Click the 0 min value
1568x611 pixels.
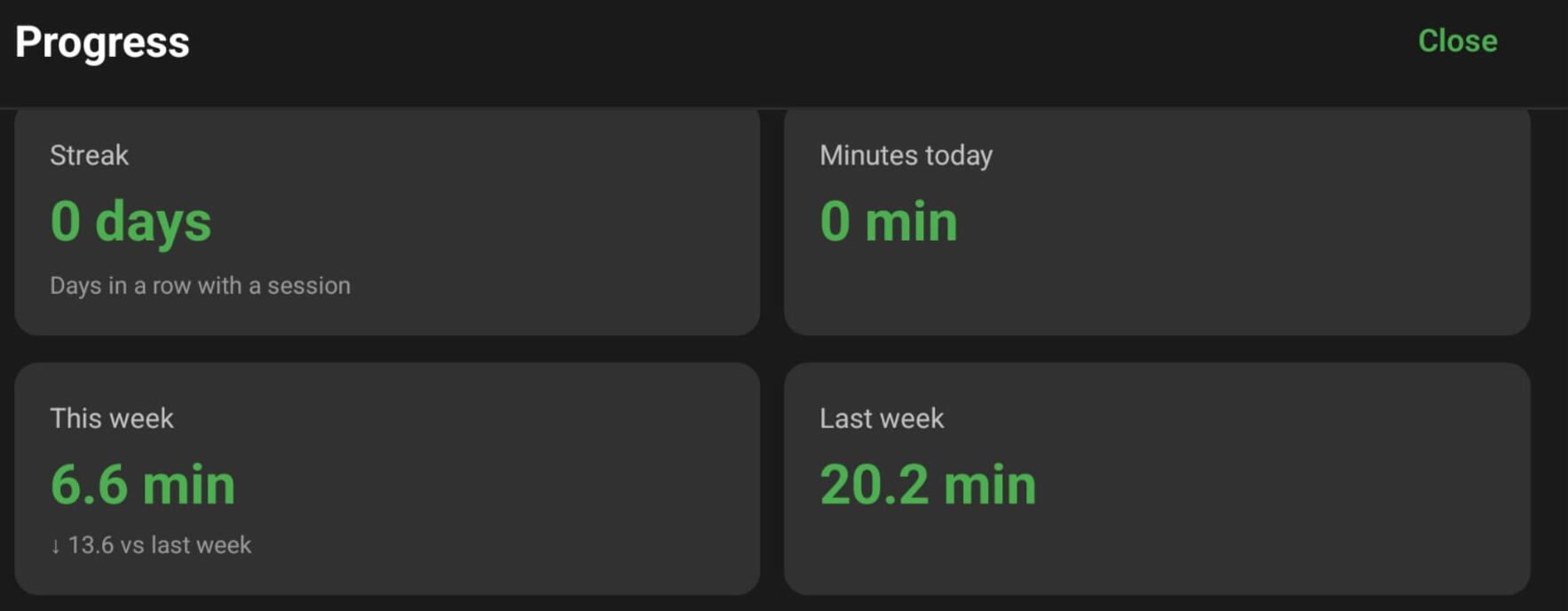[888, 221]
